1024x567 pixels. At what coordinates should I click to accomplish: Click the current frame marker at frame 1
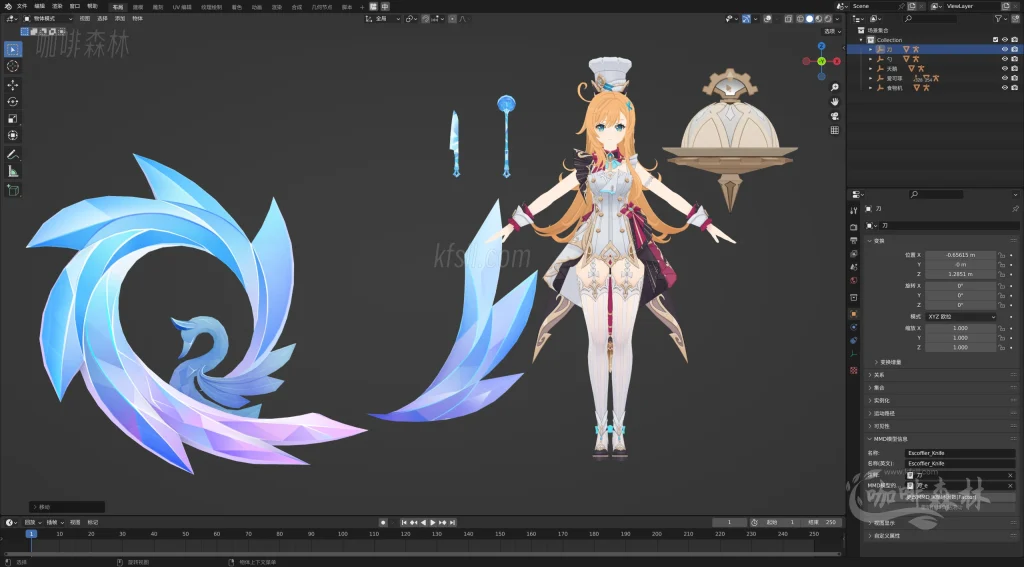(x=31, y=534)
